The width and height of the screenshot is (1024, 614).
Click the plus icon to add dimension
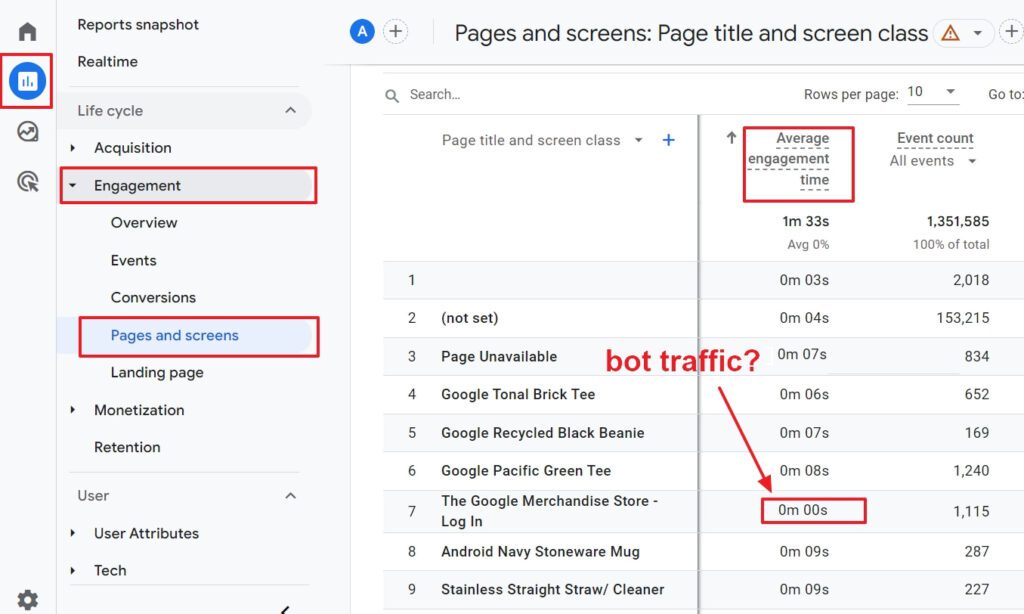pyautogui.click(x=669, y=140)
